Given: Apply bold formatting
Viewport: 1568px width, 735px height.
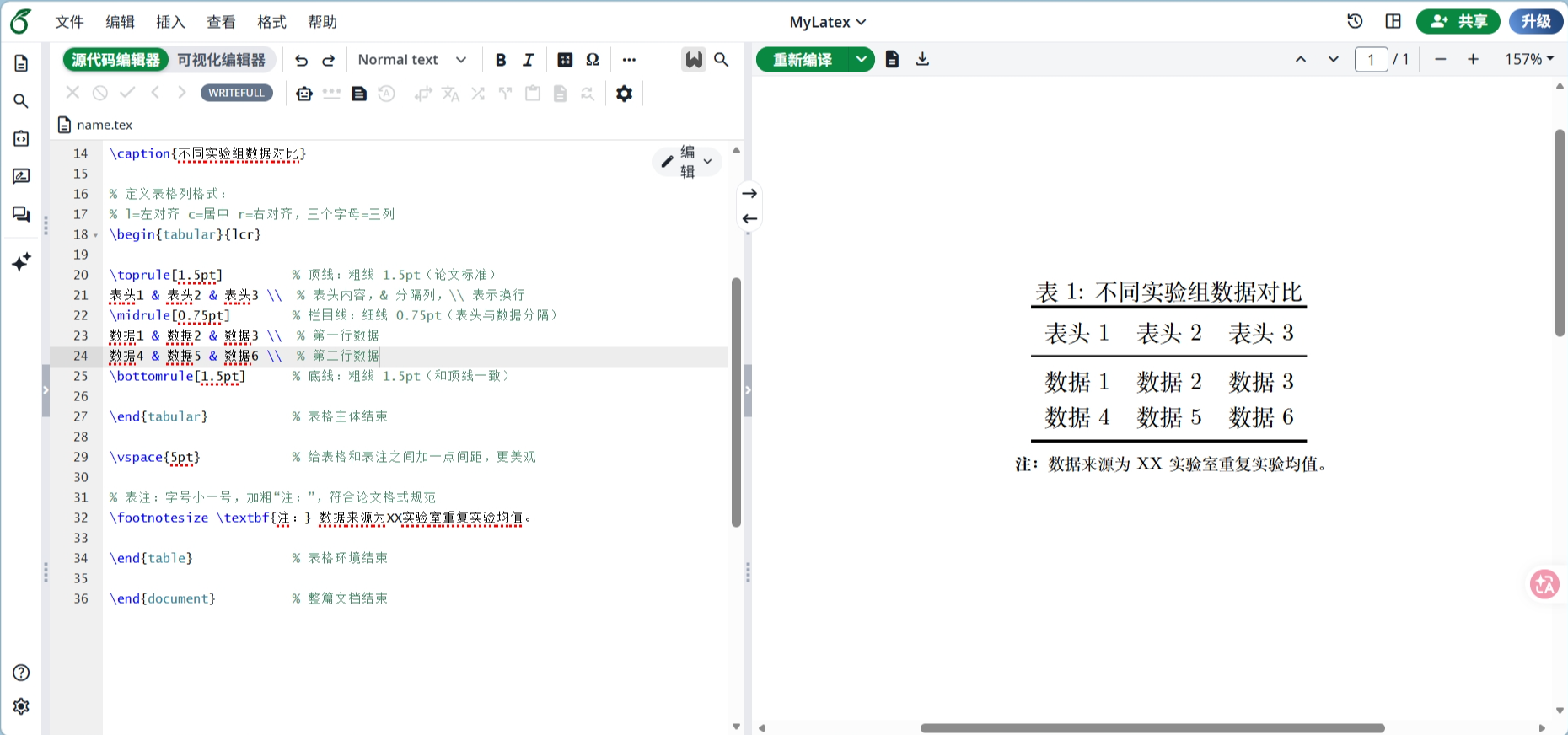Looking at the screenshot, I should click(x=501, y=60).
